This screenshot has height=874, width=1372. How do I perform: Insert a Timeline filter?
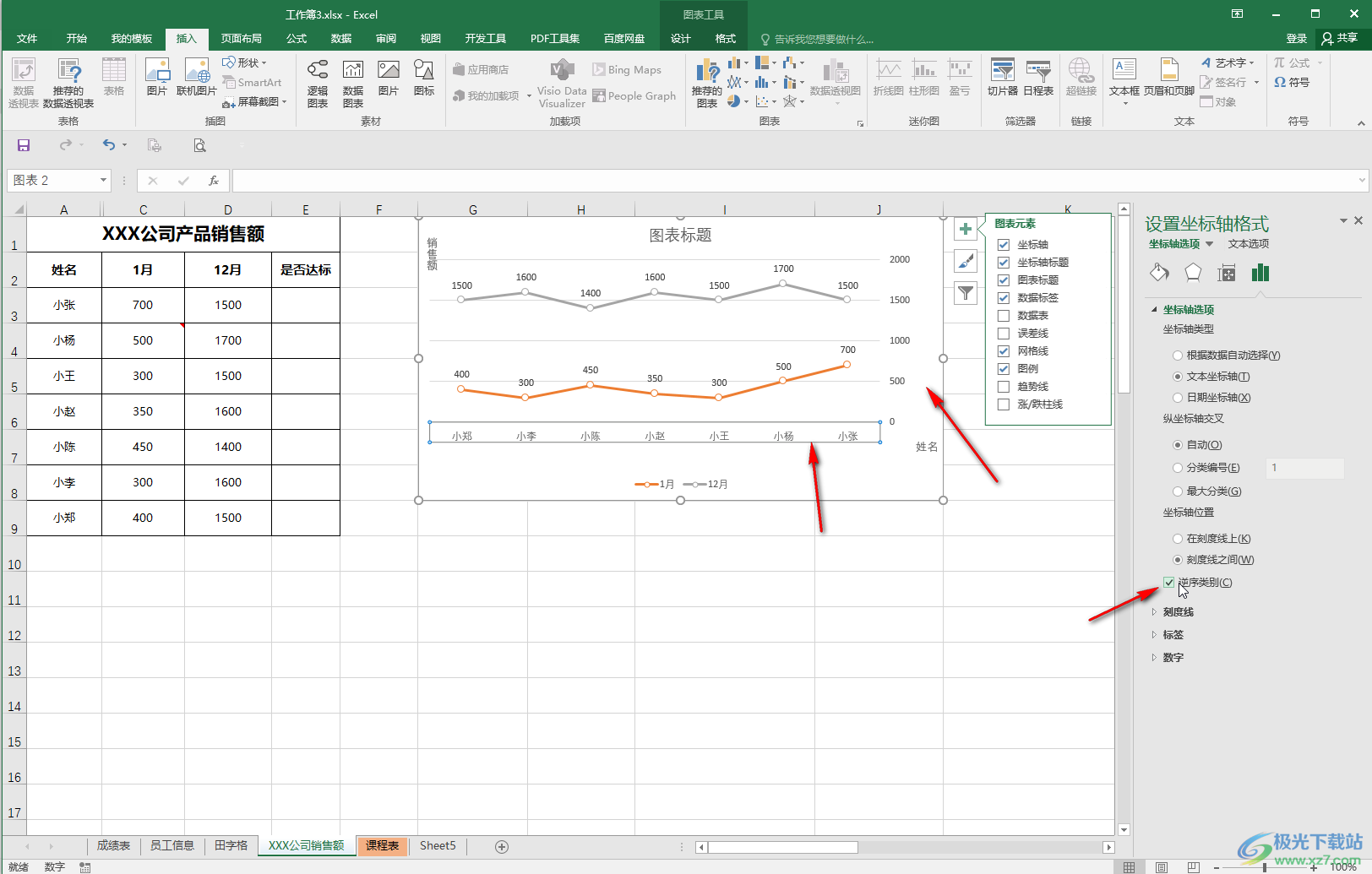pos(1038,77)
